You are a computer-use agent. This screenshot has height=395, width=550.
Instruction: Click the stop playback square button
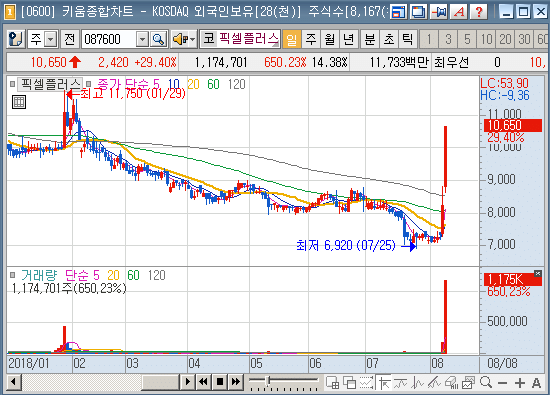coord(220,381)
